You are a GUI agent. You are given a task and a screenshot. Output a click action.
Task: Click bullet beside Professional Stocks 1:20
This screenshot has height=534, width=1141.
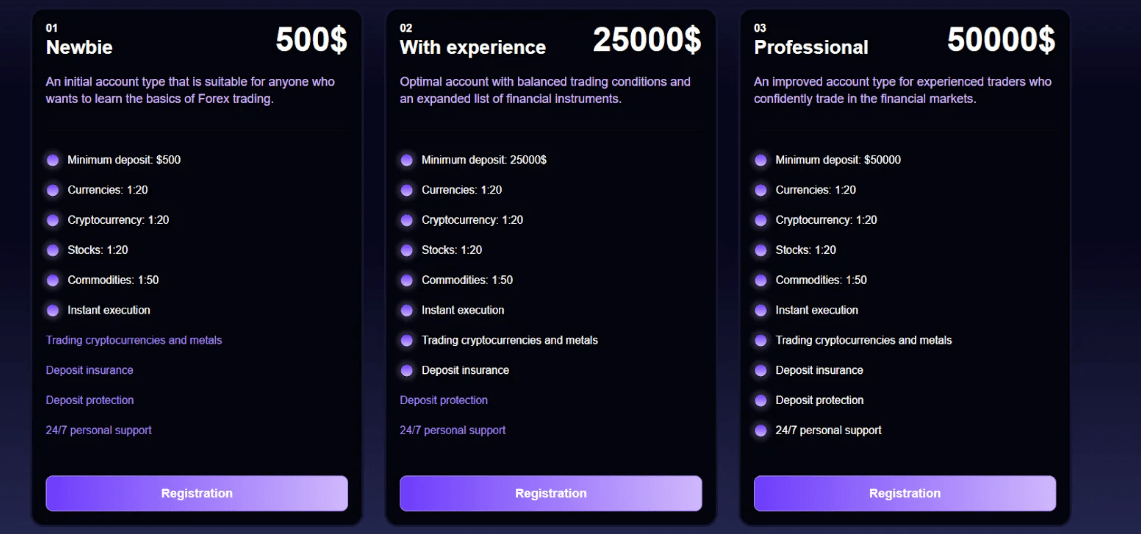coord(760,250)
